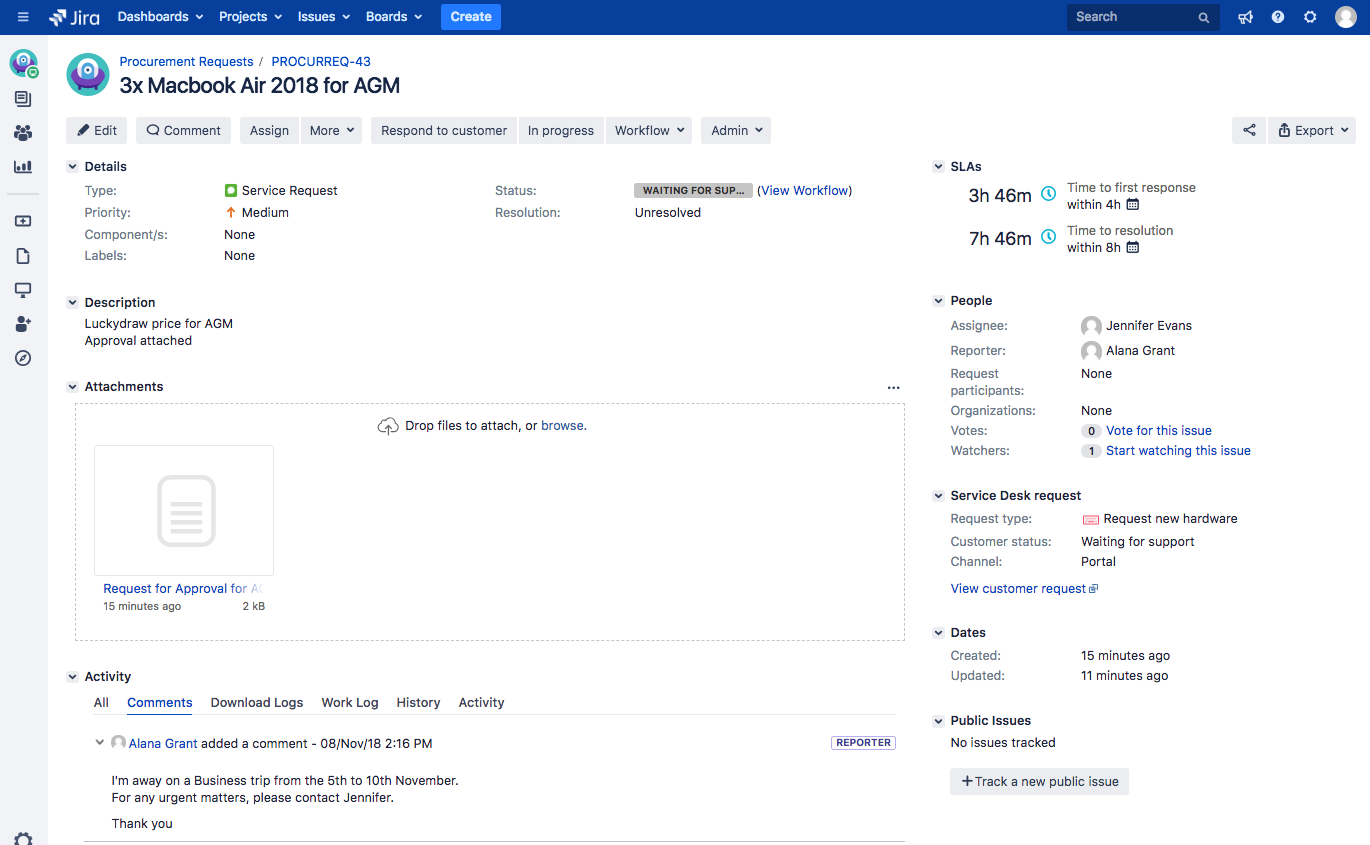Open Jira settings gear in top bar
The height and width of the screenshot is (845, 1370).
click(1310, 17)
